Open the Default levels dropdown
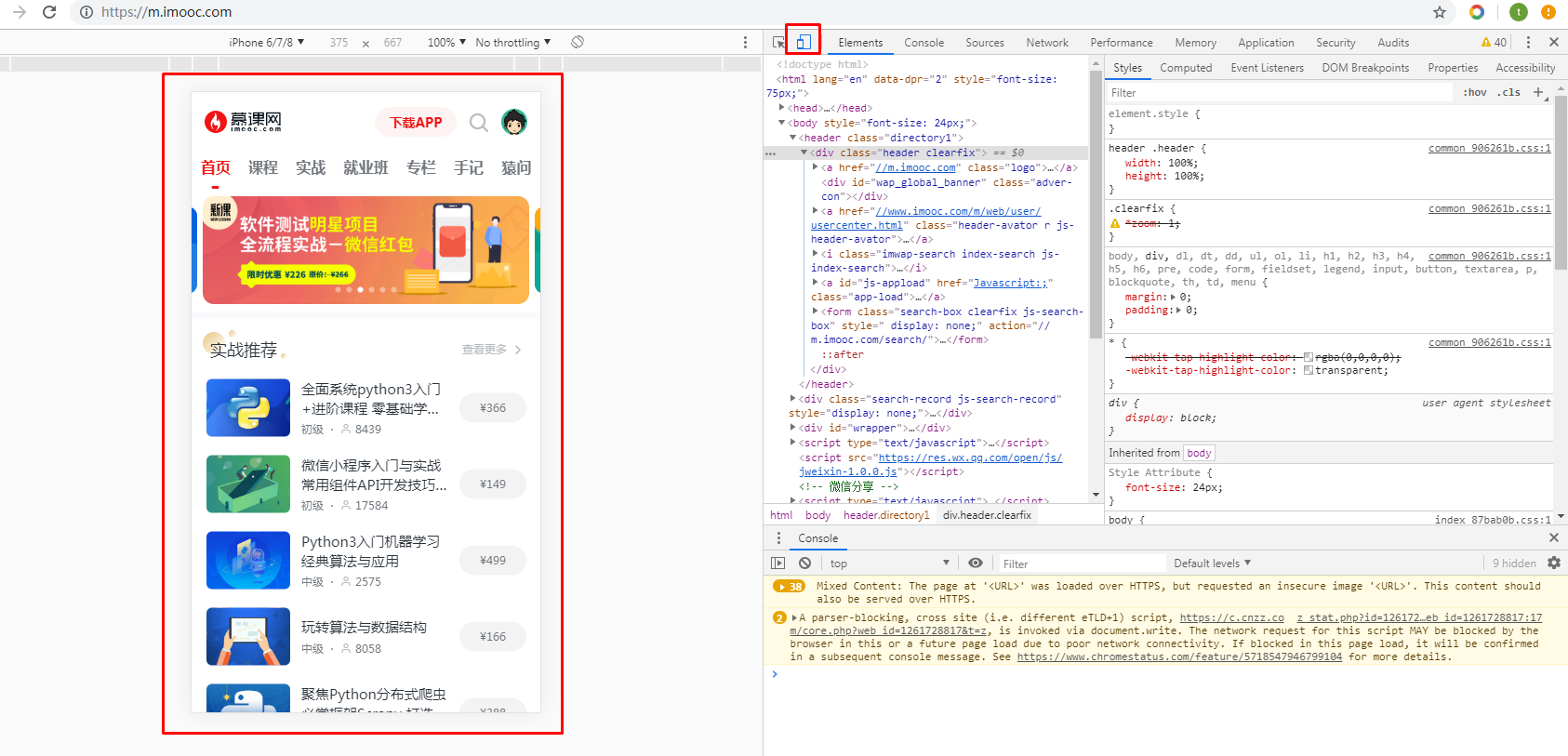Screen dimensions: 1568x756 [1213, 564]
